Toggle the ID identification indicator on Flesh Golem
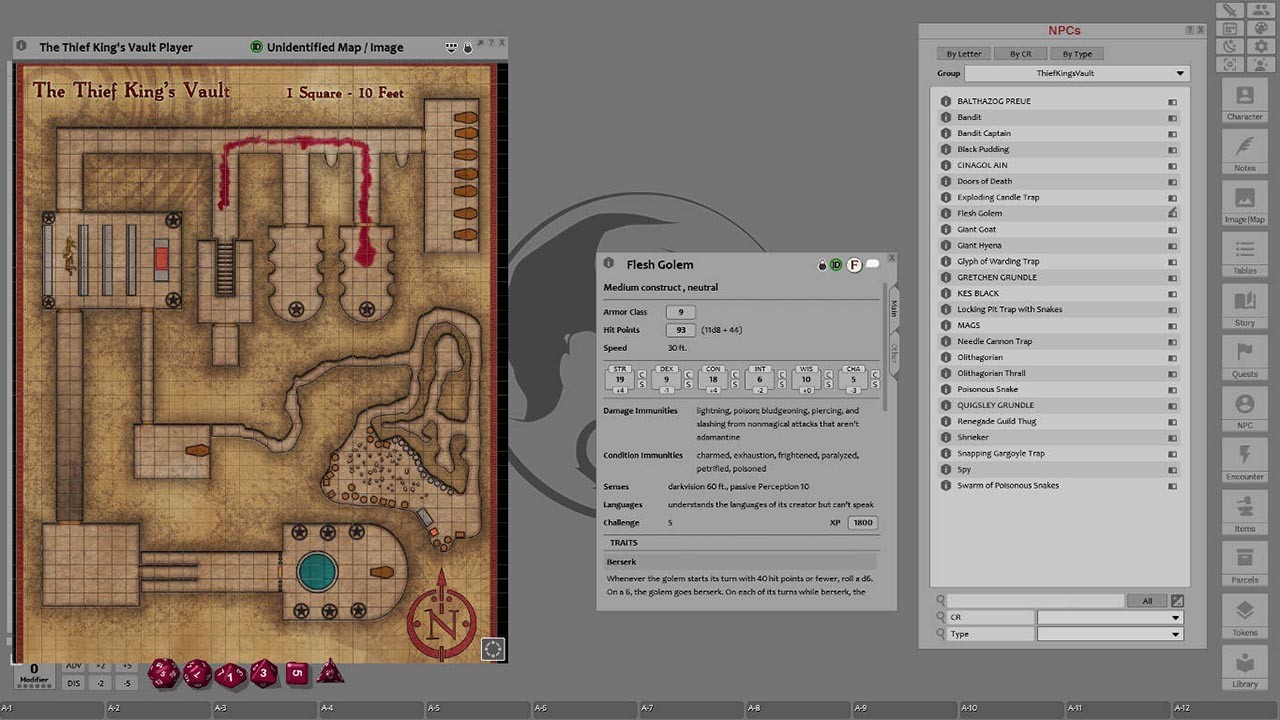Screen dimensions: 1280x720 pyautogui.click(x=837, y=265)
